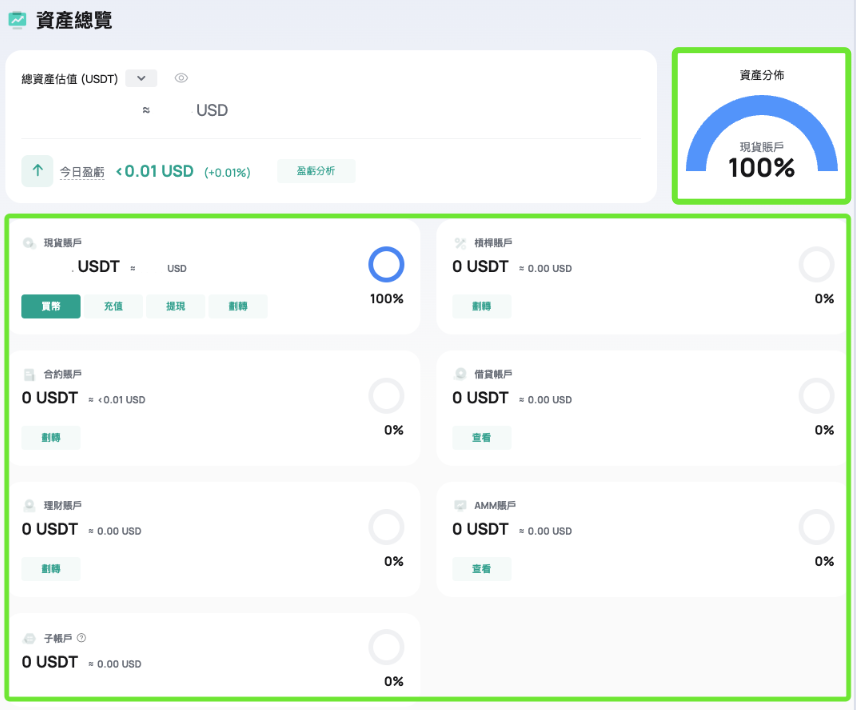
Task: Click the green up arrow beside 今日盈虧
Action: point(37,171)
